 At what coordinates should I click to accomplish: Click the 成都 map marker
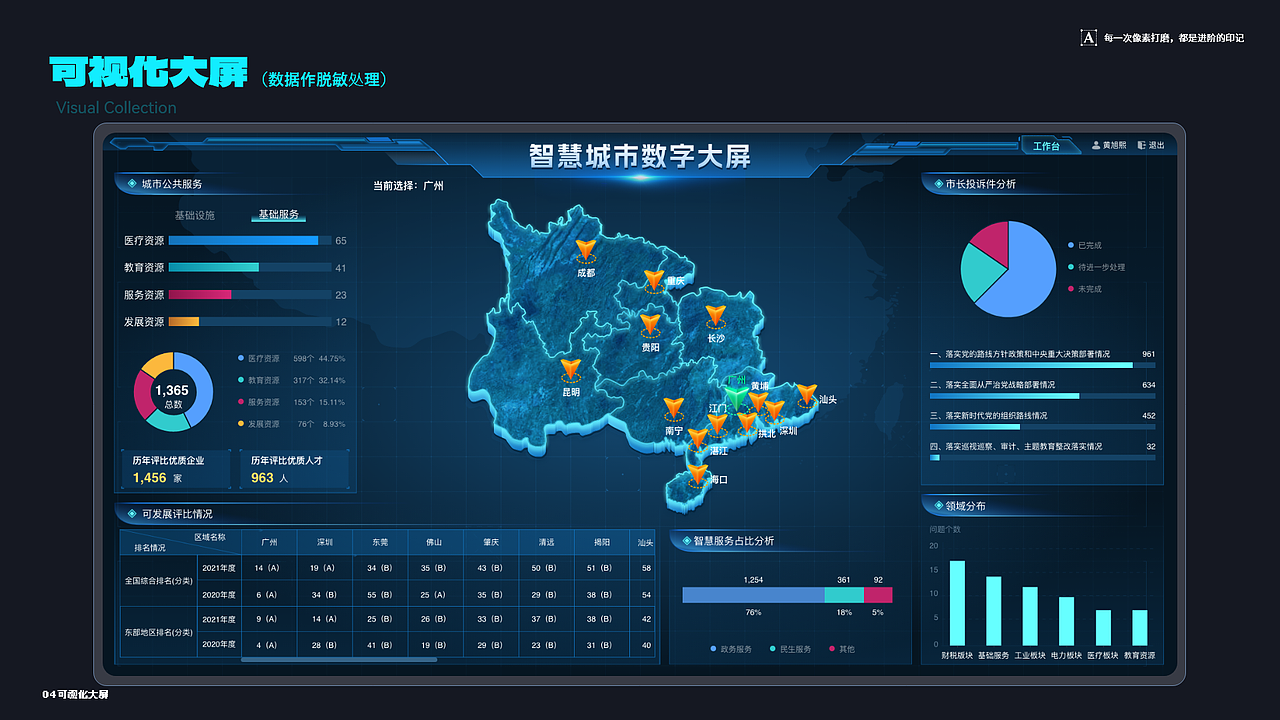(x=585, y=250)
